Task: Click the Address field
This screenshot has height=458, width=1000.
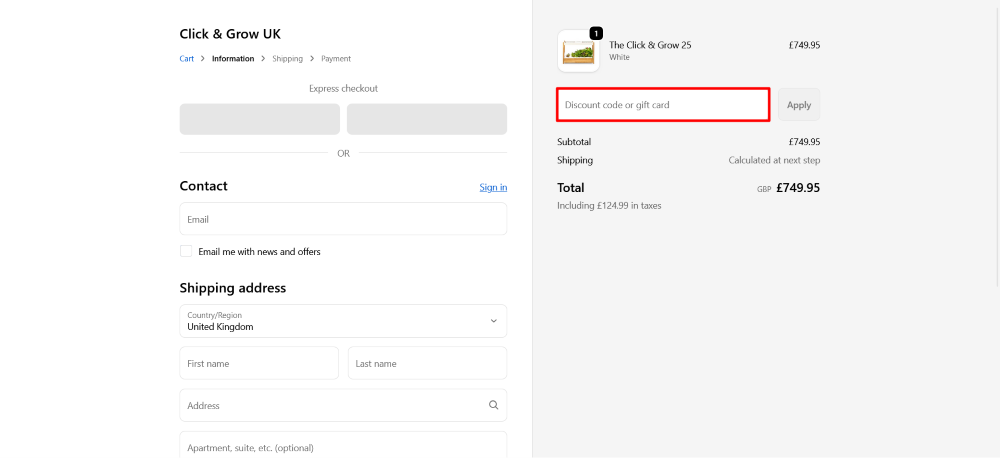Action: click(x=343, y=405)
